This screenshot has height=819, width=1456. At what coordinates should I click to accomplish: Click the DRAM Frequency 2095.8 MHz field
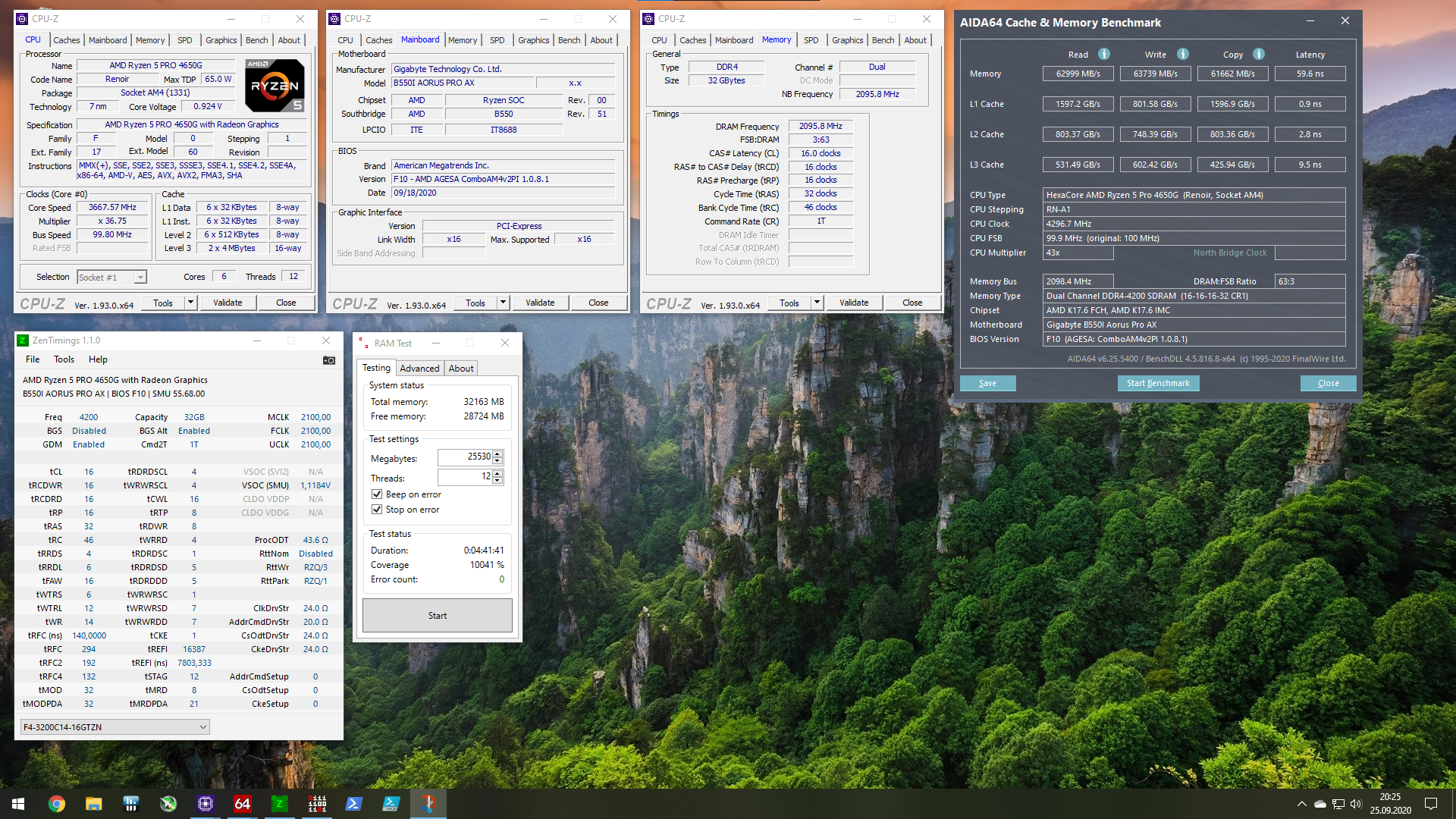point(821,127)
